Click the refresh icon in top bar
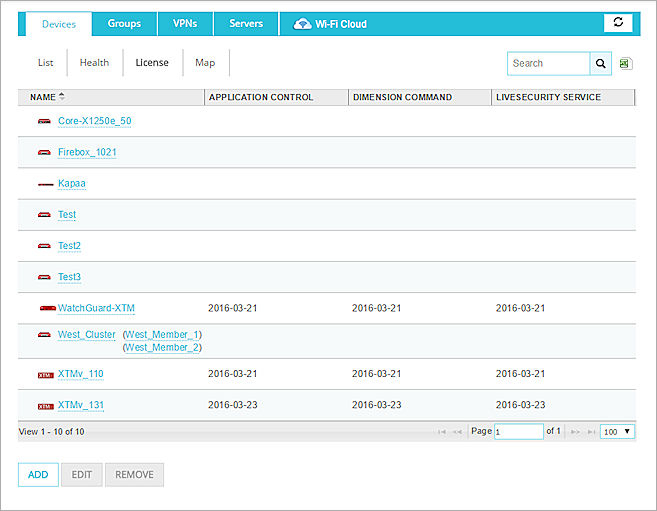This screenshot has height=511, width=657. click(x=618, y=23)
